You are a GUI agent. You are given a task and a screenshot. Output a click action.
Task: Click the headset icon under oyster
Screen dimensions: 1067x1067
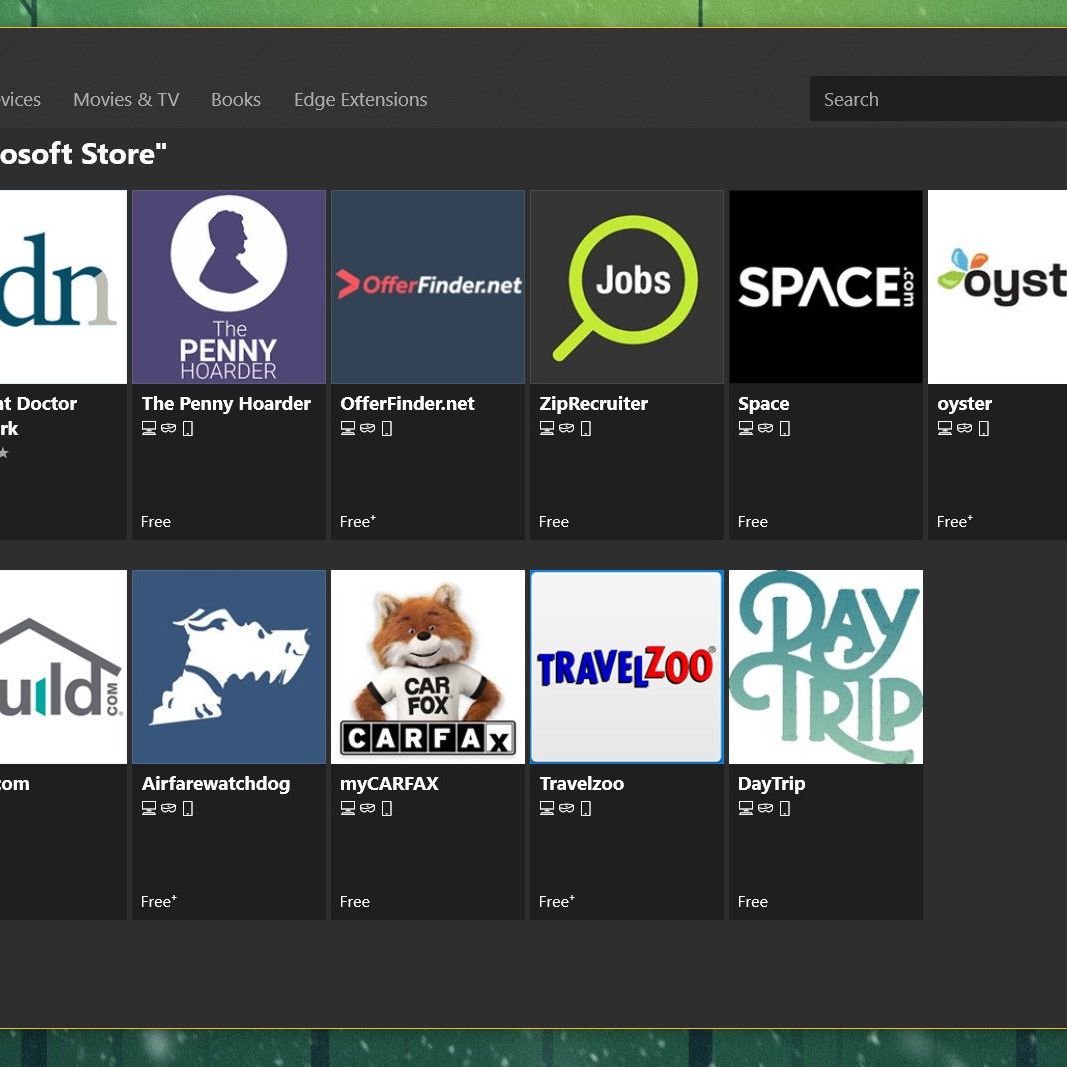[x=964, y=428]
